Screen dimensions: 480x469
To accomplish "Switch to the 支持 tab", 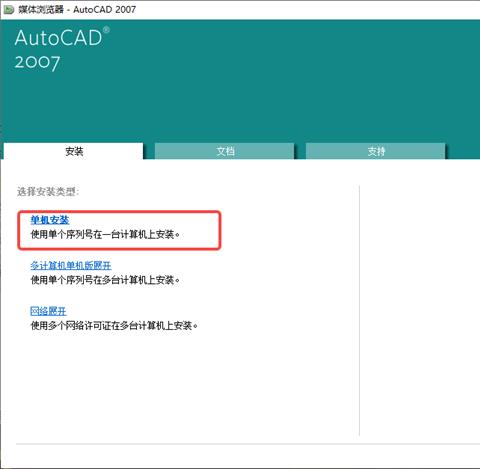I will (376, 152).
